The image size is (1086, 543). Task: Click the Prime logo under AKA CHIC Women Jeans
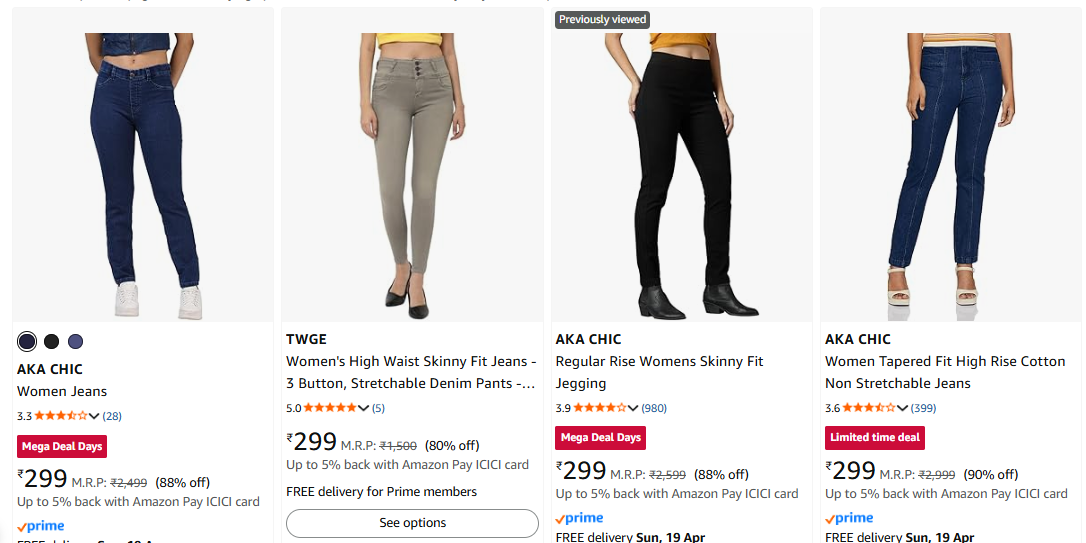click(x=41, y=526)
